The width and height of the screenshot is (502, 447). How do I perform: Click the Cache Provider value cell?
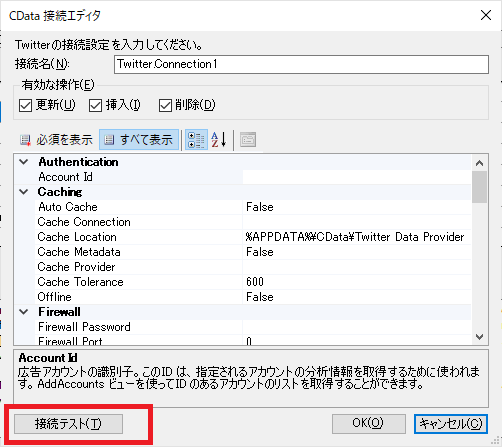point(357,267)
